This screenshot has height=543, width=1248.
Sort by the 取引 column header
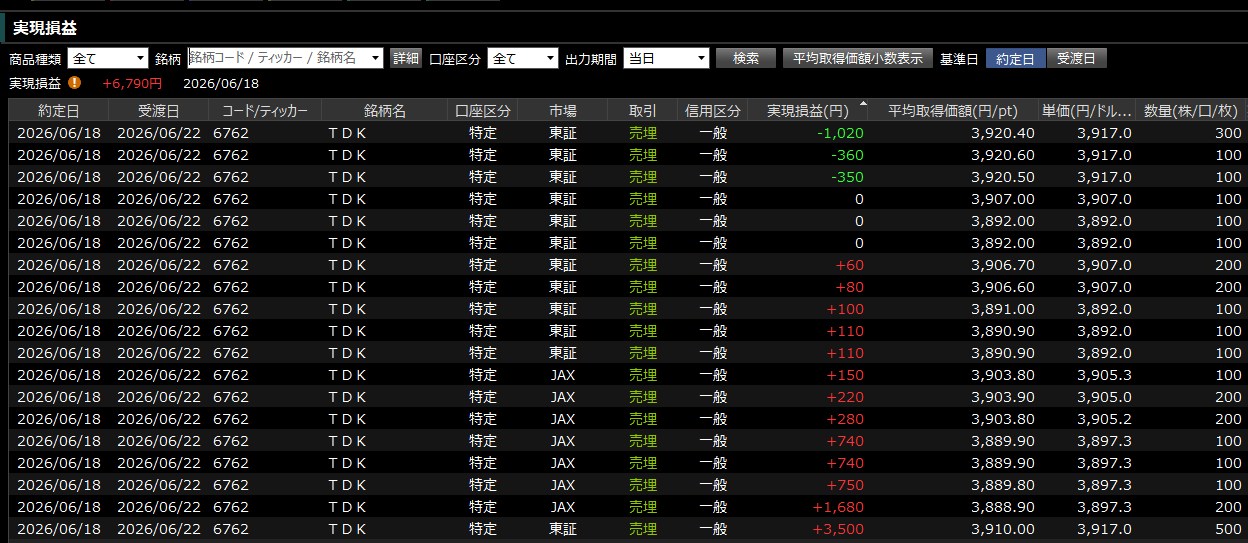[643, 110]
